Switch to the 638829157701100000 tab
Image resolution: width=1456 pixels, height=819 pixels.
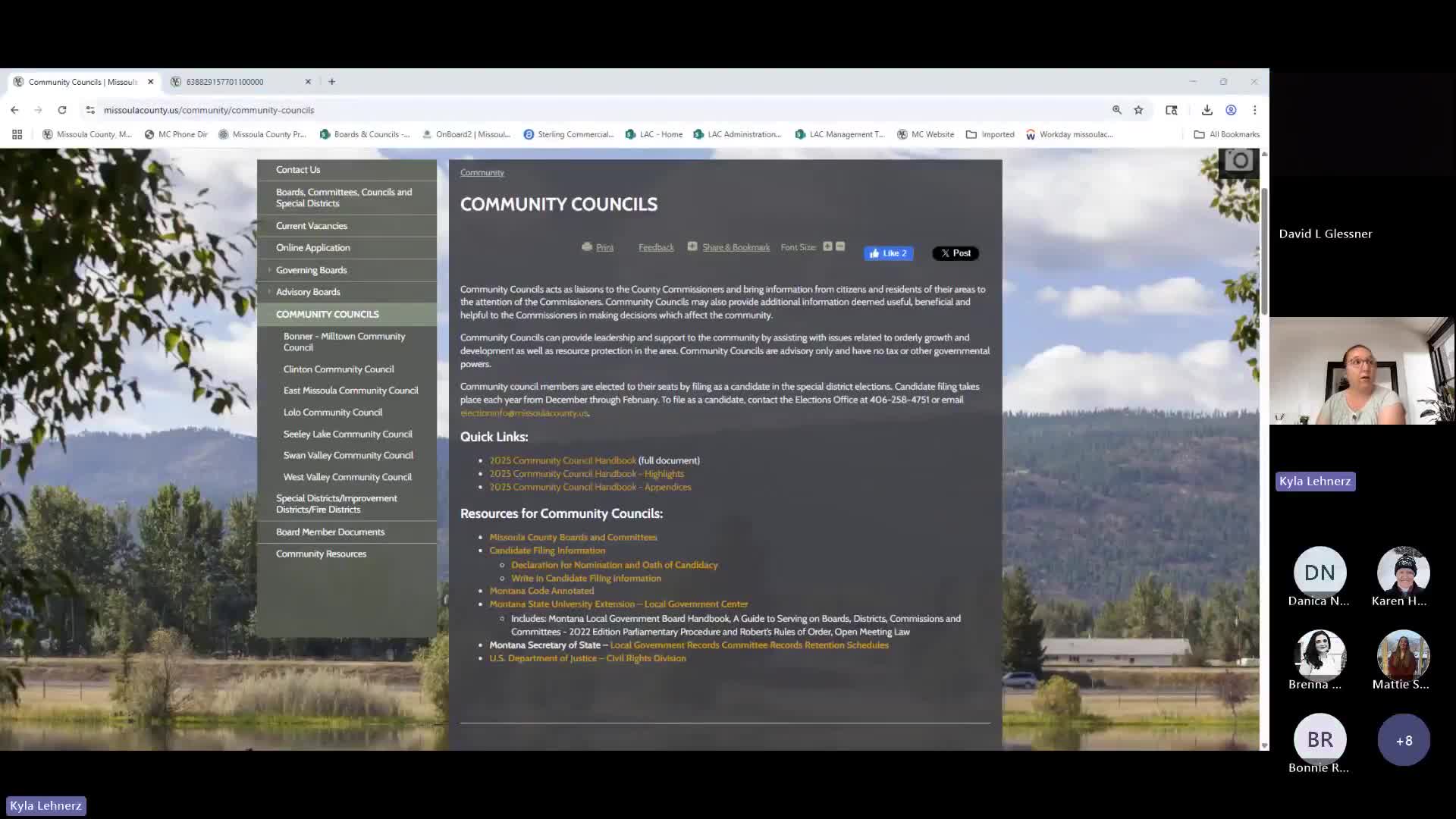pos(224,82)
